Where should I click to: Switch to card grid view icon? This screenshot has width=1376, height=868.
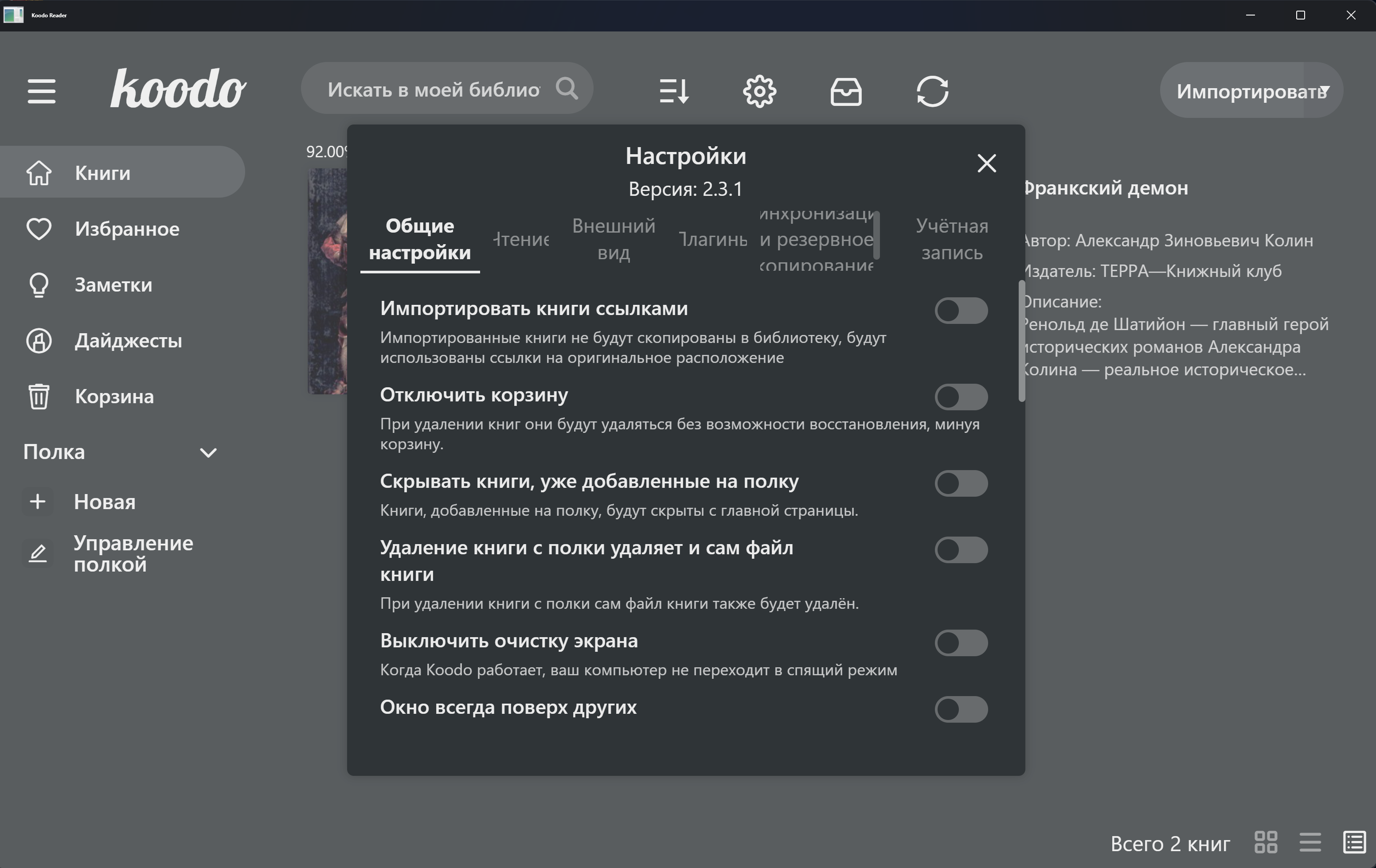click(x=1266, y=842)
